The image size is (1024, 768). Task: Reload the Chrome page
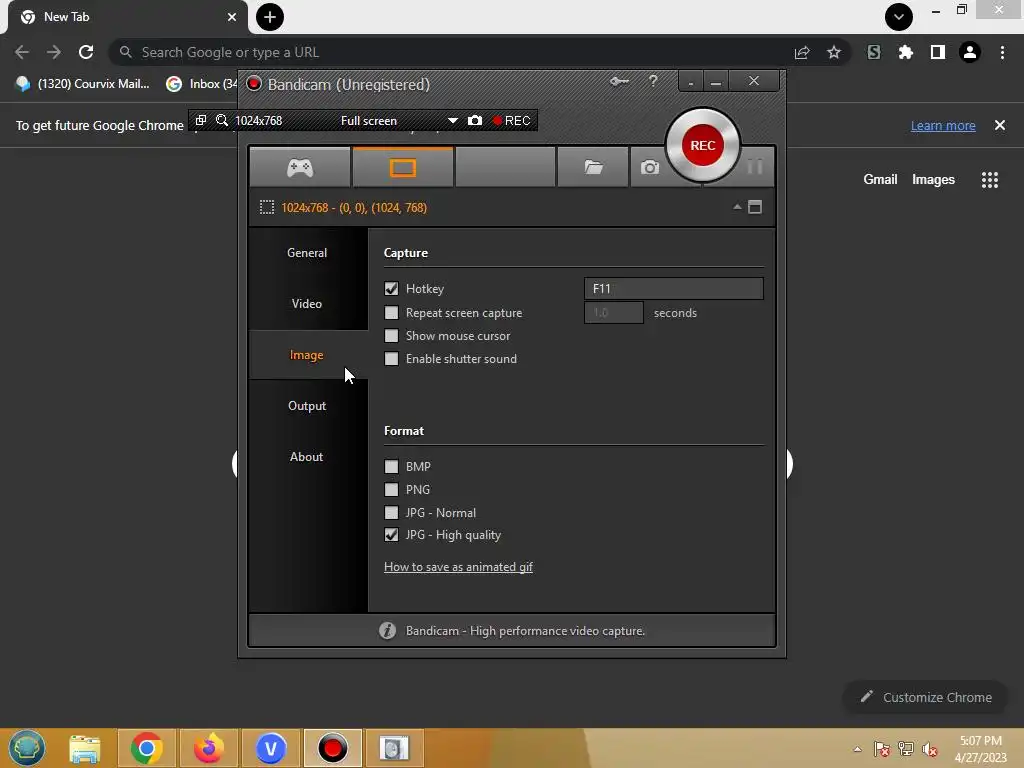[86, 52]
